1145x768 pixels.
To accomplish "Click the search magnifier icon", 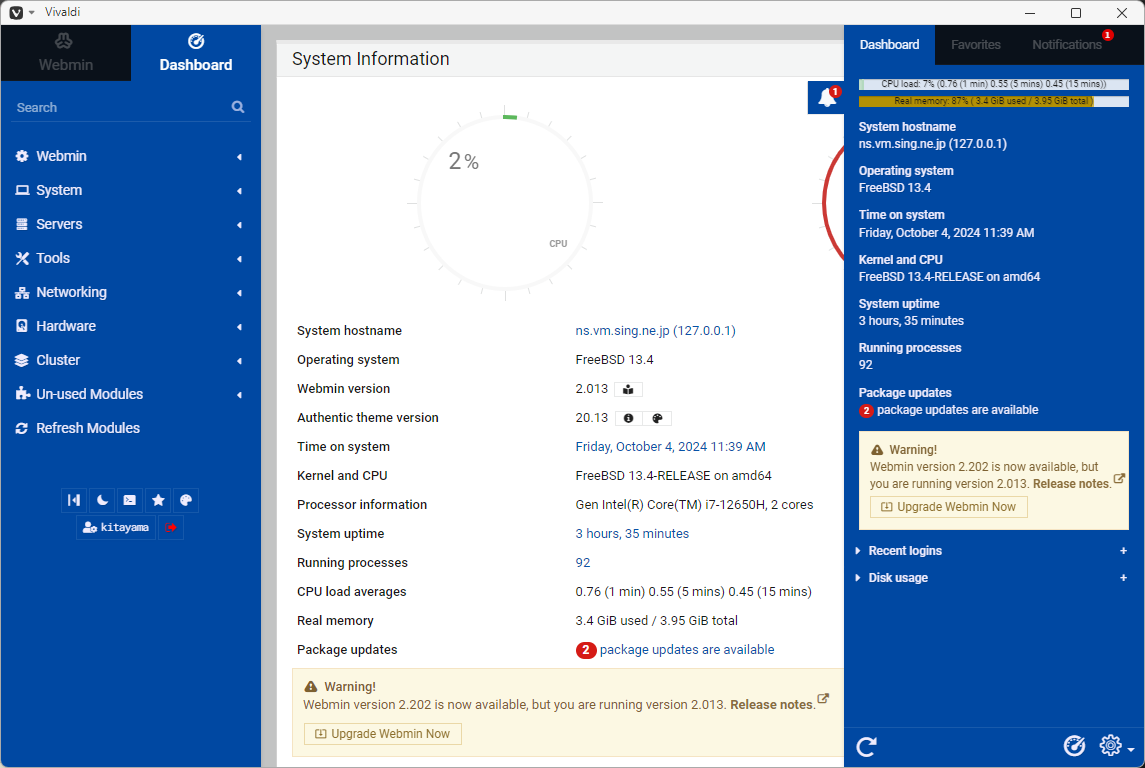I will click(238, 107).
